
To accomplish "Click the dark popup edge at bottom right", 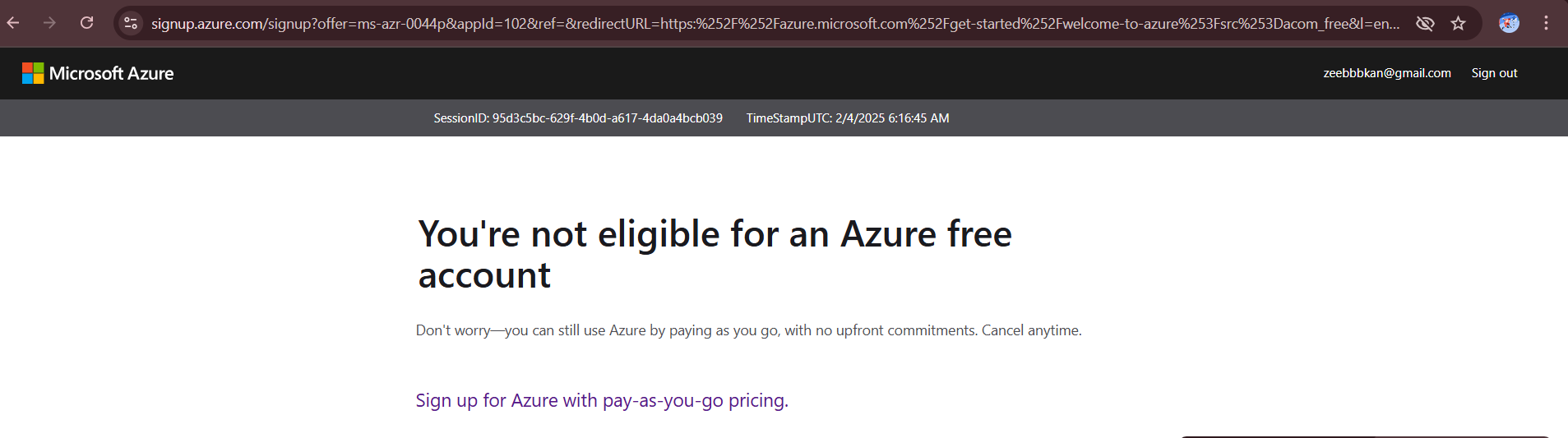I will click(1365, 436).
